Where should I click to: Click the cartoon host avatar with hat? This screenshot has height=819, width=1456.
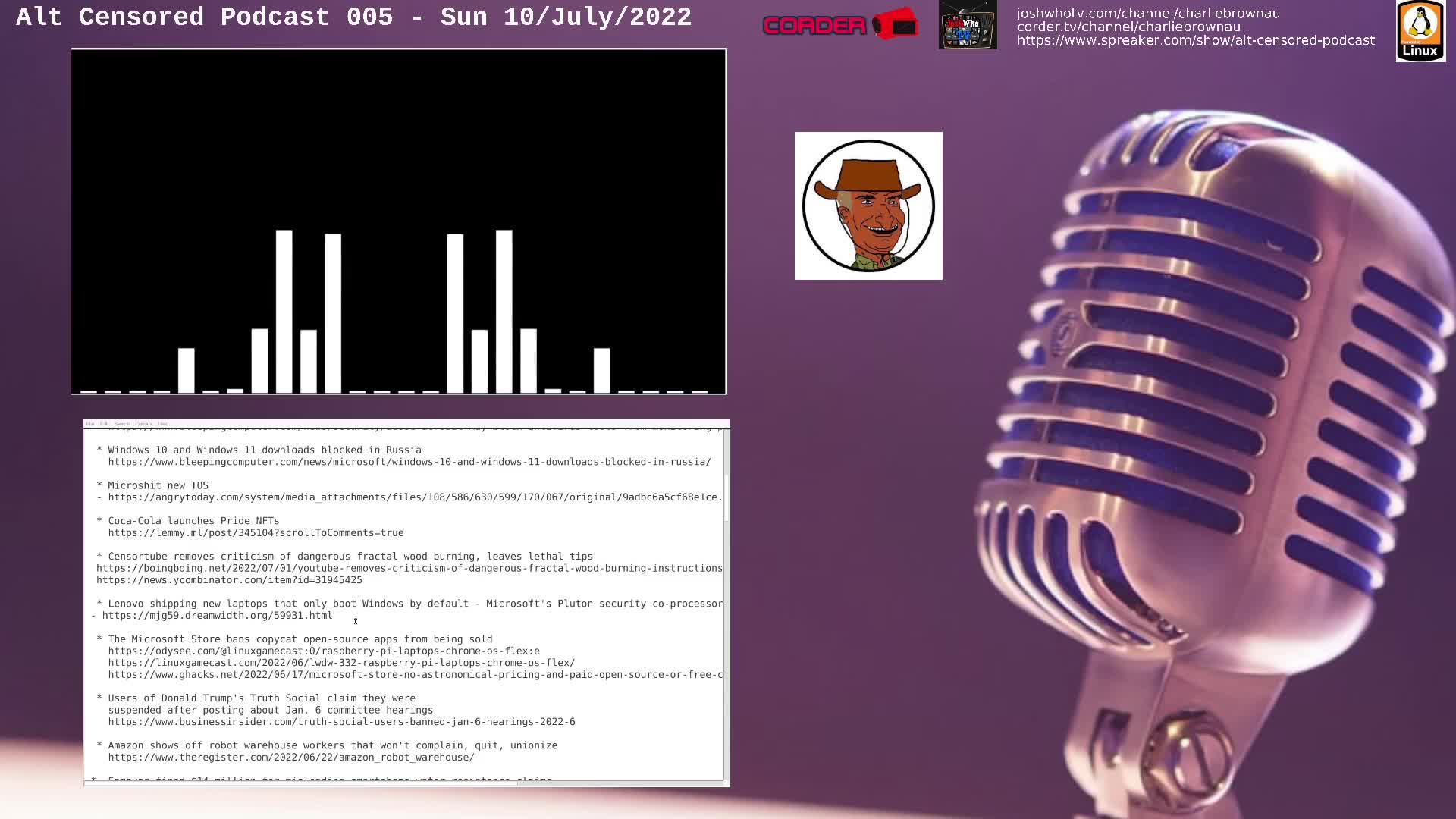point(868,206)
